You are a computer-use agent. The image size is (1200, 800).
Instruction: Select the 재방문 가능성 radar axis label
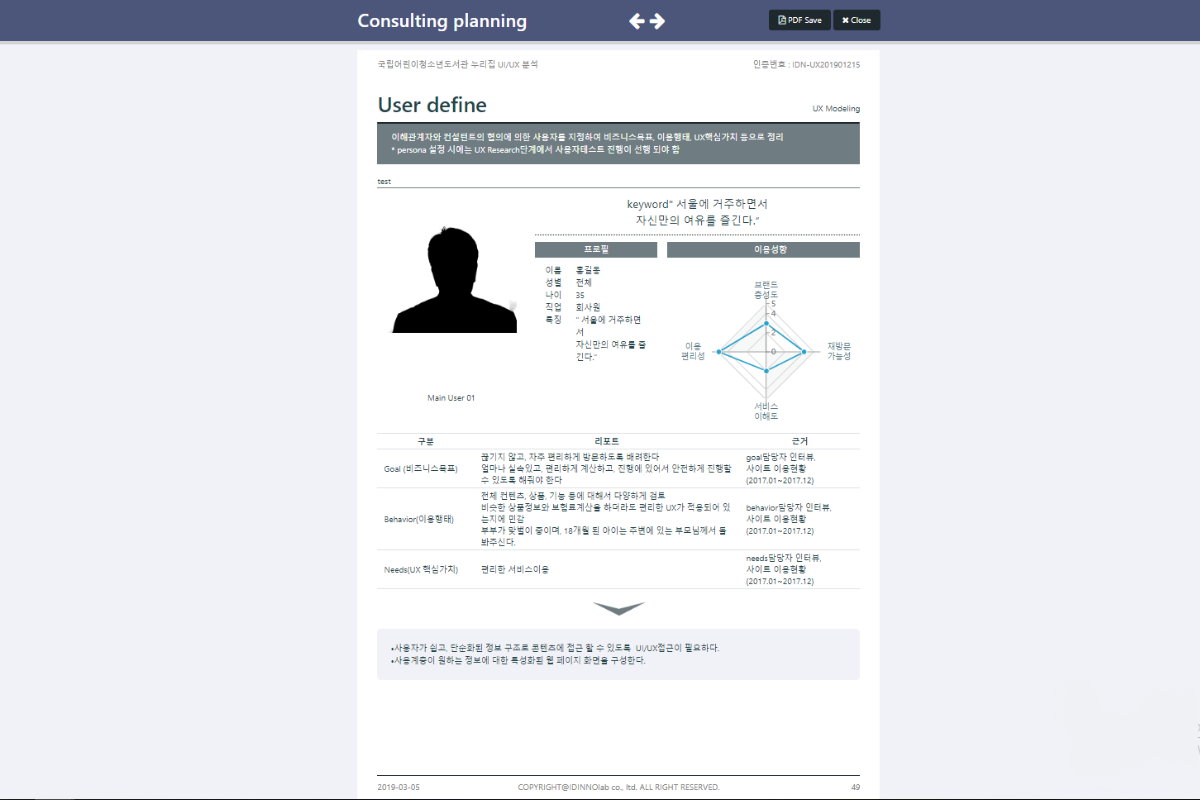pos(838,351)
